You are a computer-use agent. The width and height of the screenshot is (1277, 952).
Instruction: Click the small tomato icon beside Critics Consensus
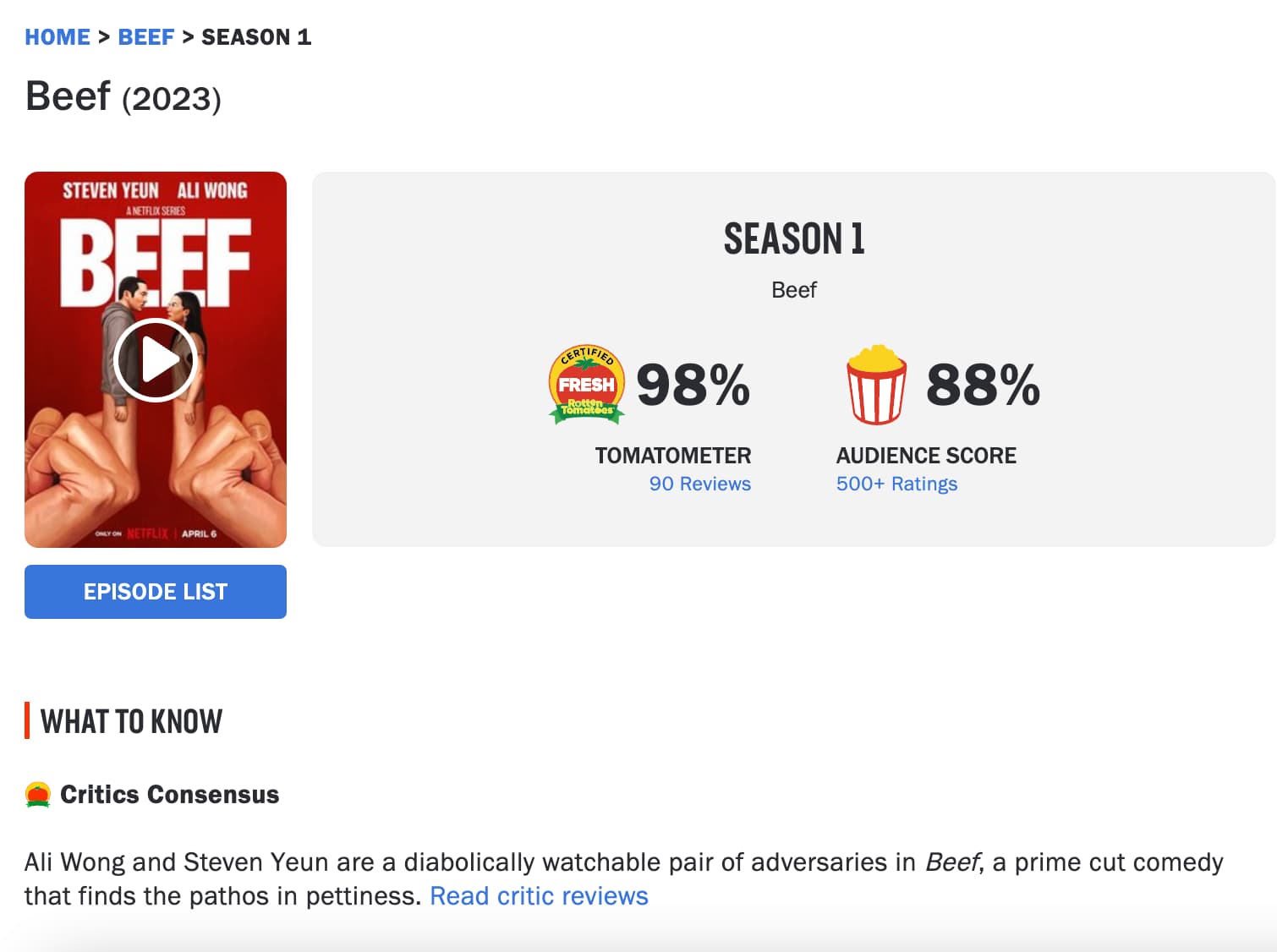coord(38,795)
